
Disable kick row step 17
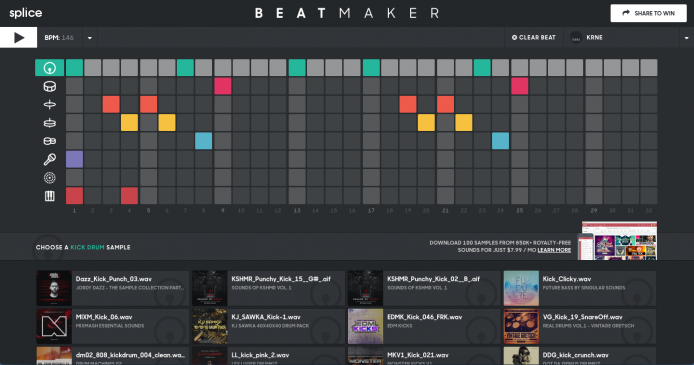(x=371, y=68)
